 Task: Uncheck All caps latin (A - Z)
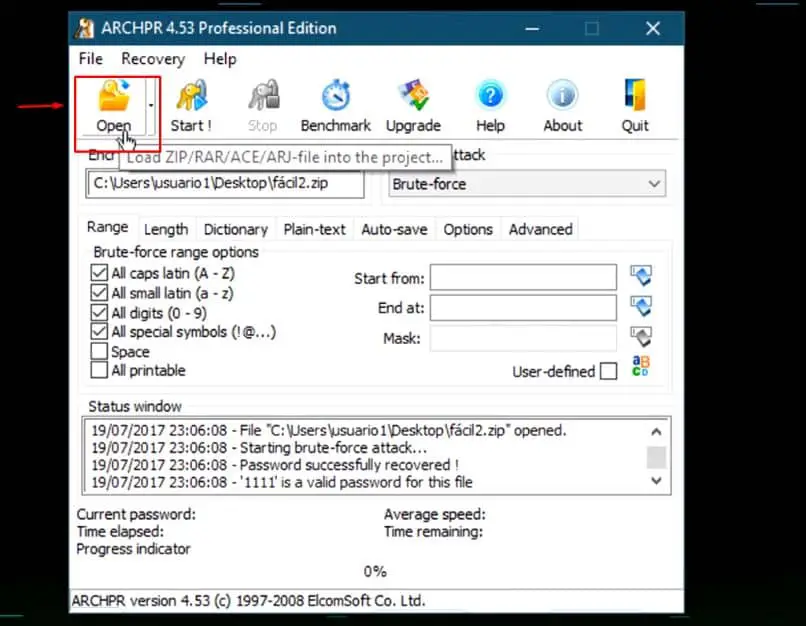(99, 273)
